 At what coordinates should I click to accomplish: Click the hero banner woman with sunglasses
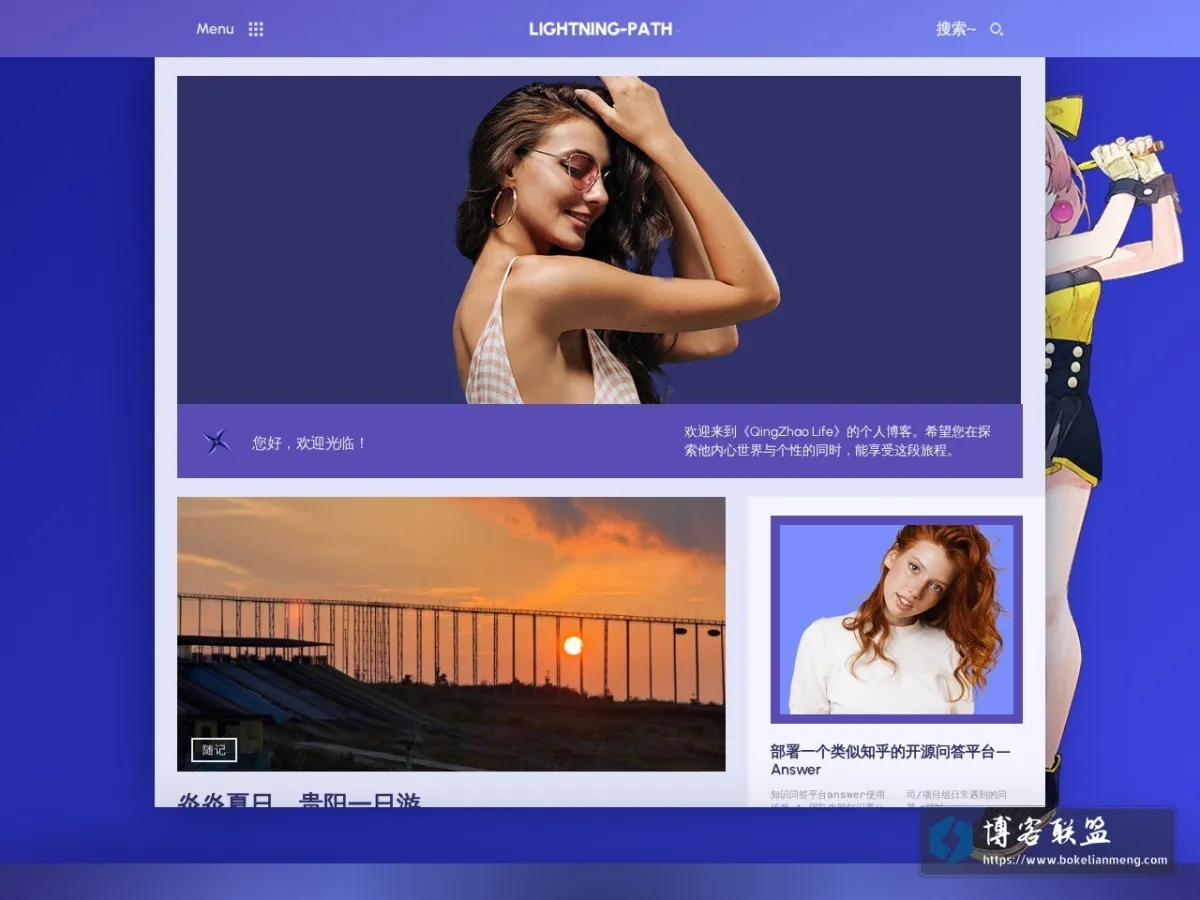599,240
